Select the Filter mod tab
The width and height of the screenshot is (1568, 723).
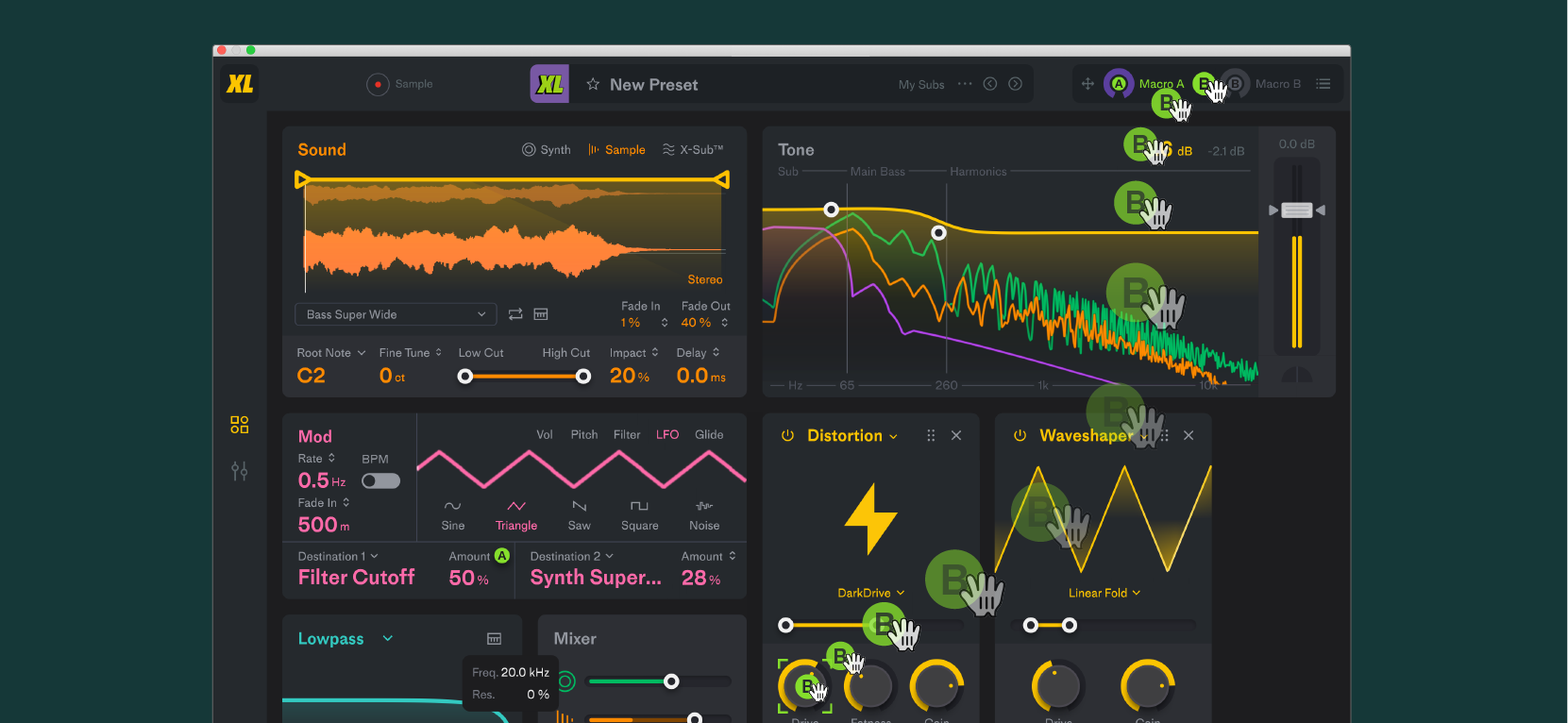pyautogui.click(x=627, y=434)
